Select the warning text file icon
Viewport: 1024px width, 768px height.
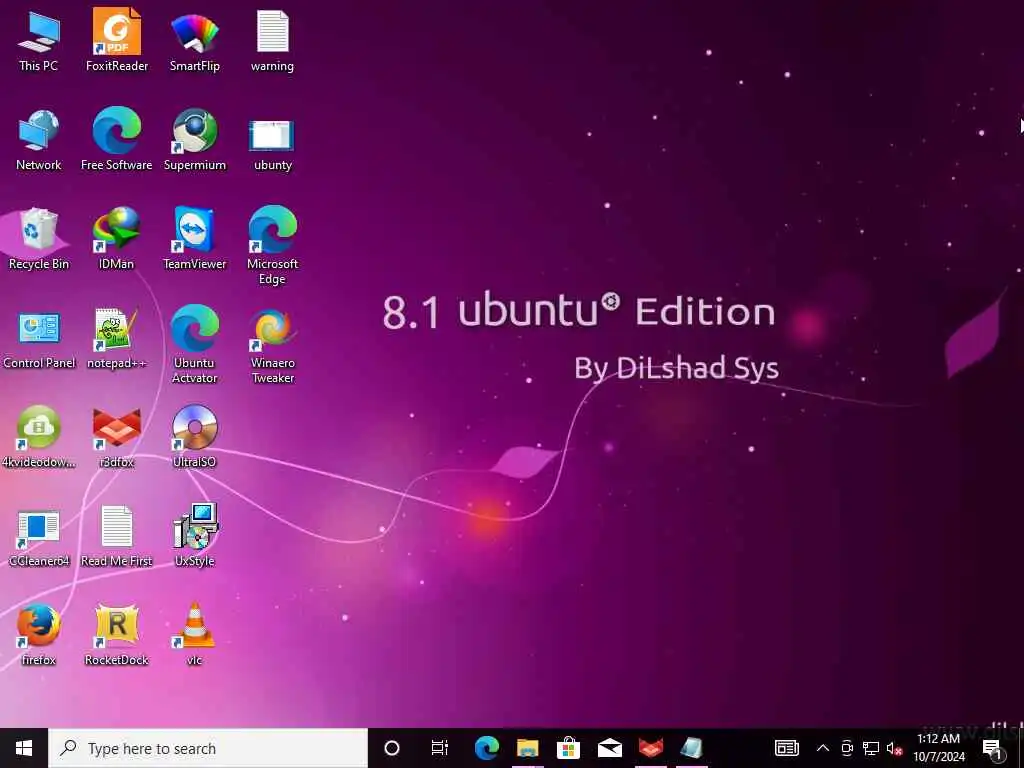pyautogui.click(x=272, y=40)
